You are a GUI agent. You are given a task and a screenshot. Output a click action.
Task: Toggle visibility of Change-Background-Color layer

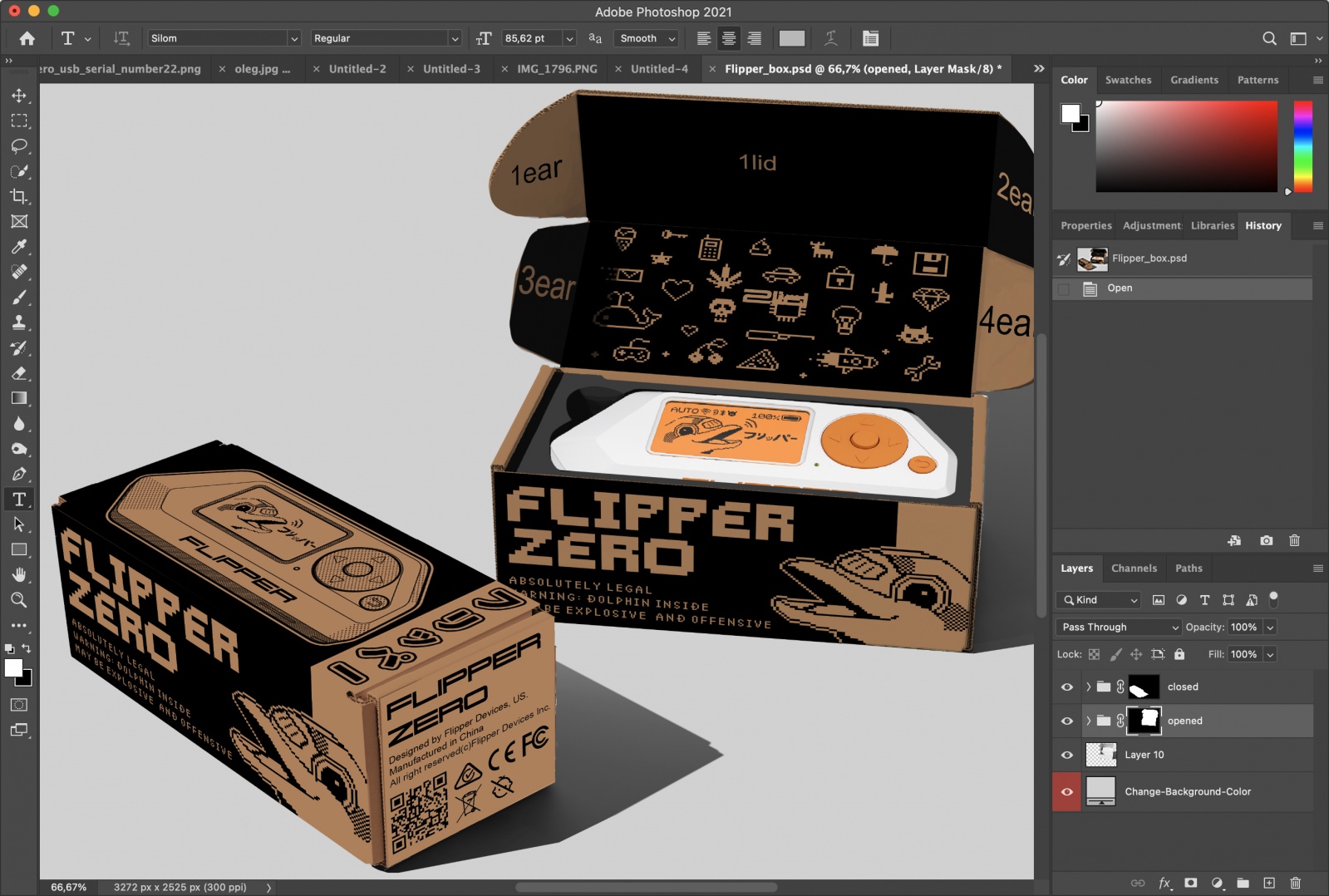pos(1067,791)
